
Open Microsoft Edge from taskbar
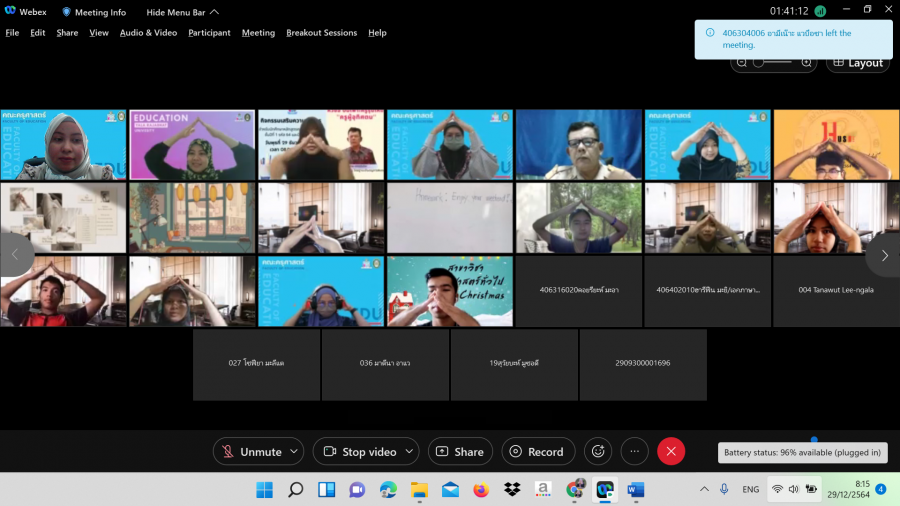[388, 489]
